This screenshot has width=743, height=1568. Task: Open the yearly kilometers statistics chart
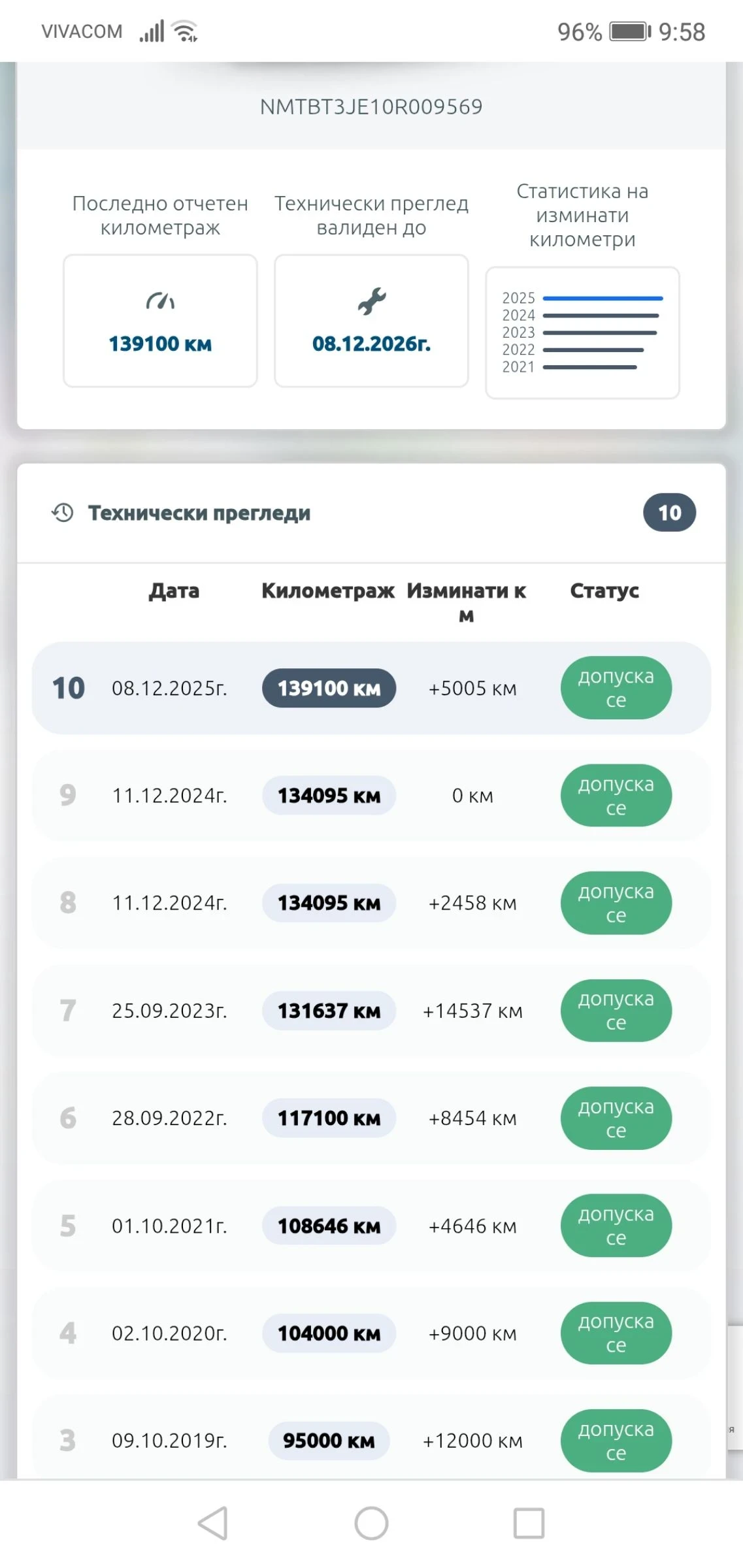point(582,333)
